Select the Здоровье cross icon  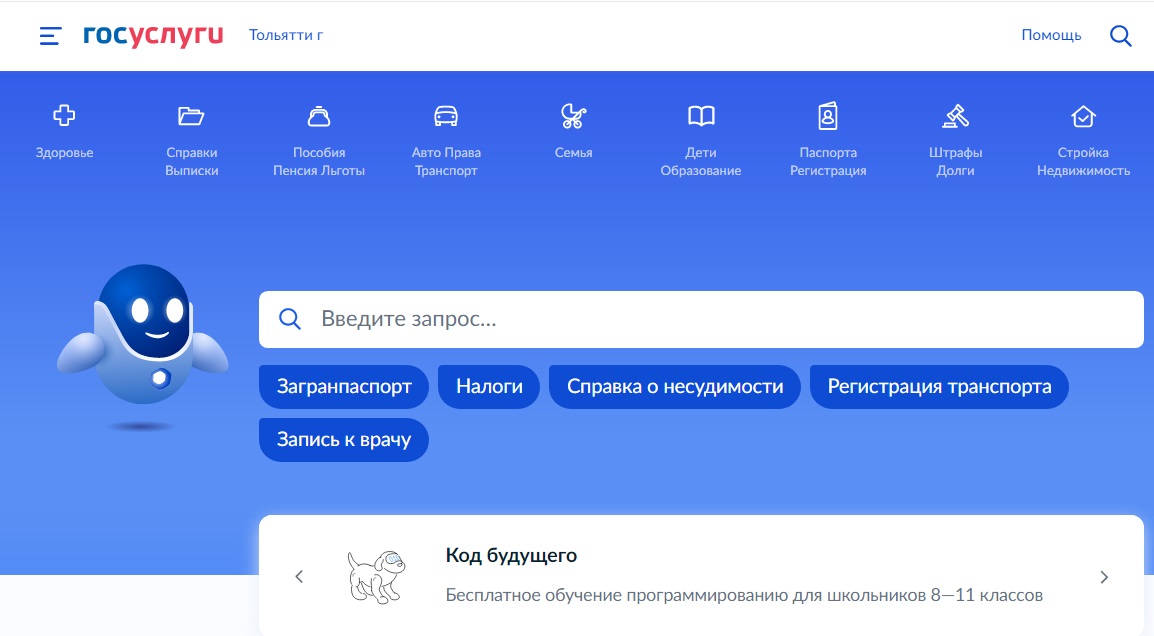point(64,116)
